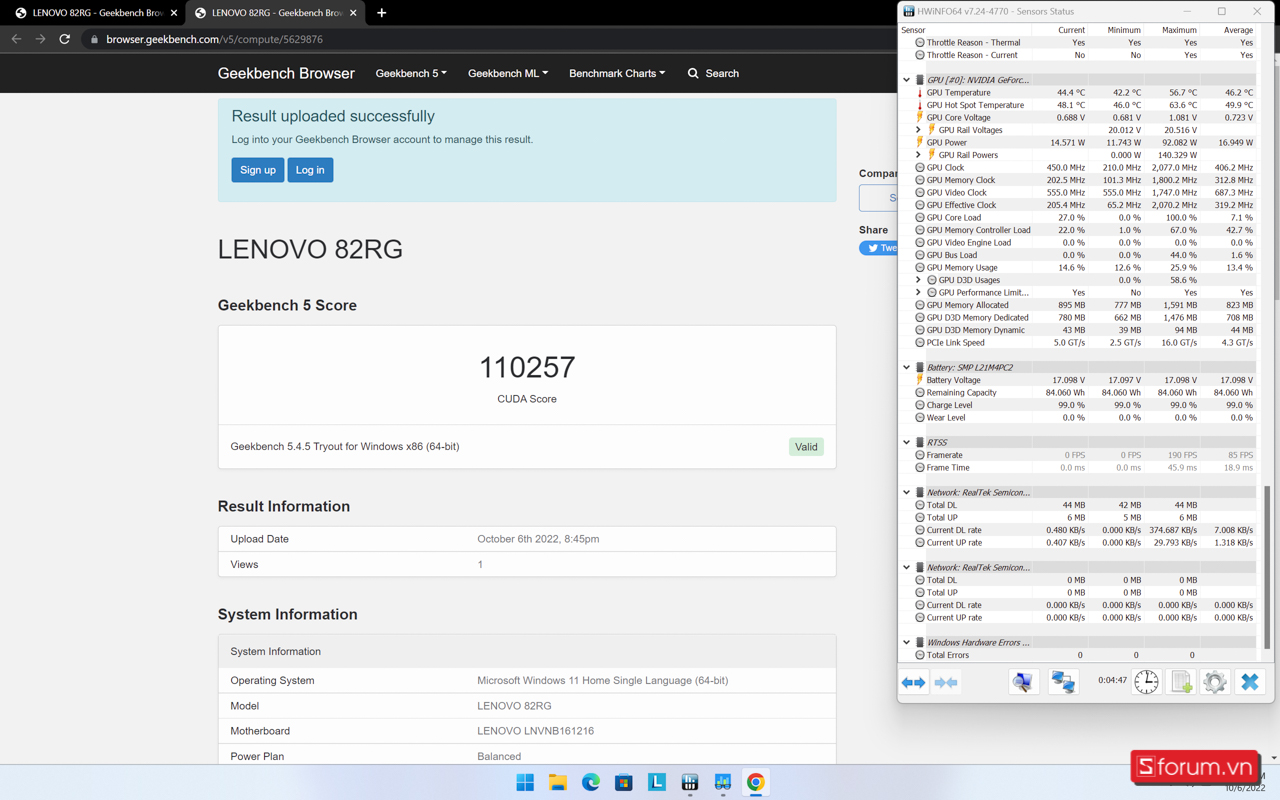Open Lenovo Vantage L icon on taskbar
This screenshot has height=800, width=1280.
coord(657,782)
